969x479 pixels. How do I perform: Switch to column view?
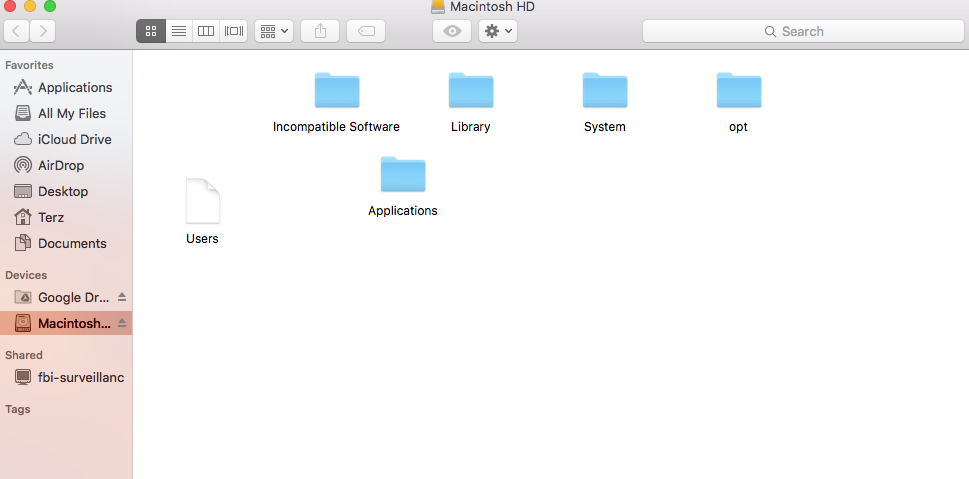coord(206,31)
